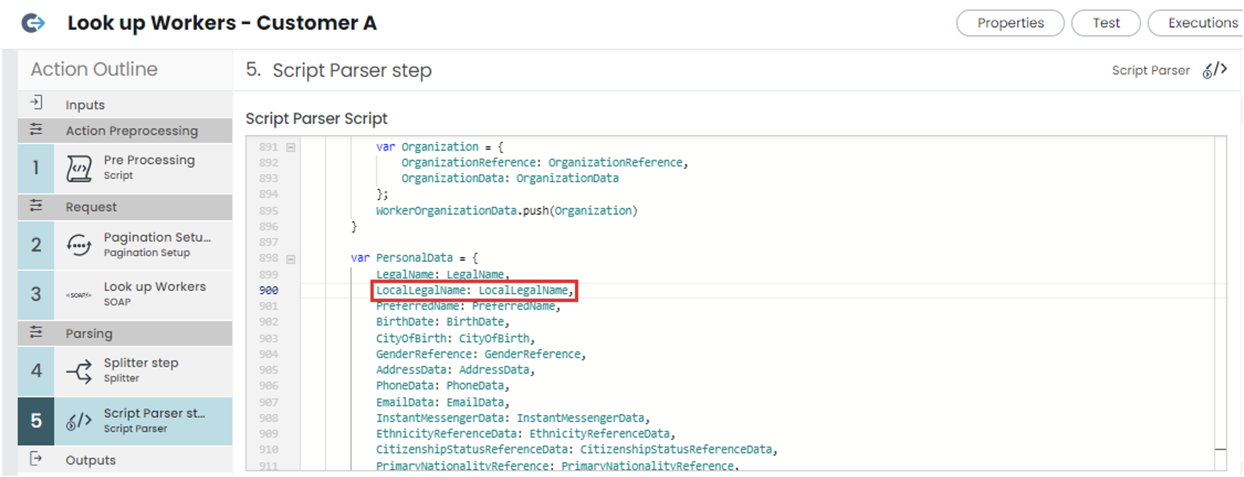Image resolution: width=1244 pixels, height=477 pixels.
Task: Collapse code fold at line 898
Action: 291,258
